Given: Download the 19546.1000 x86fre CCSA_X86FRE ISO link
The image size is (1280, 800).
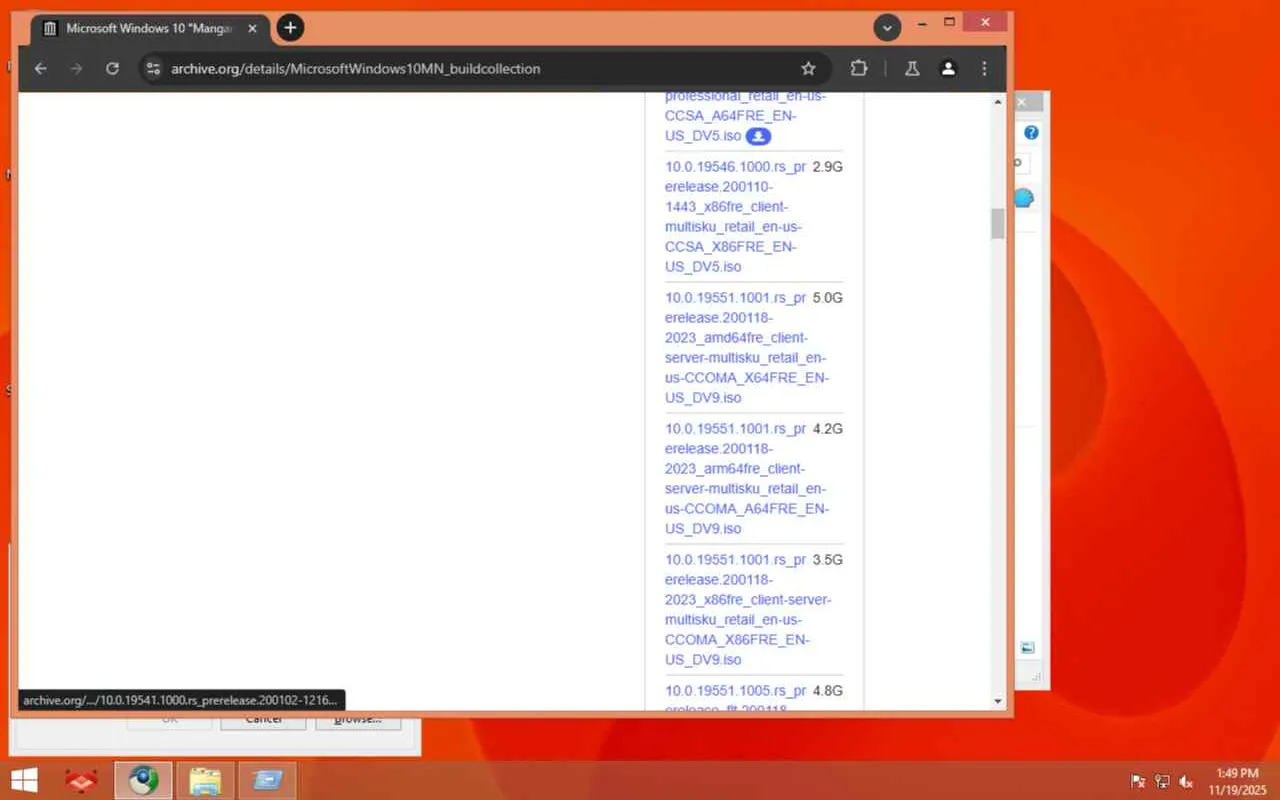Looking at the screenshot, I should 736,217.
